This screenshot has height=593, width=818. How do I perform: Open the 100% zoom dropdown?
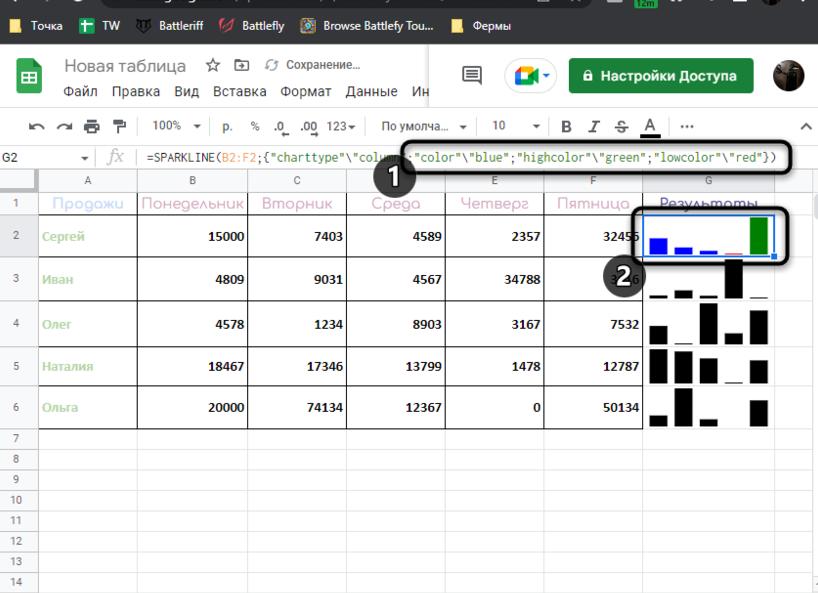coord(175,126)
